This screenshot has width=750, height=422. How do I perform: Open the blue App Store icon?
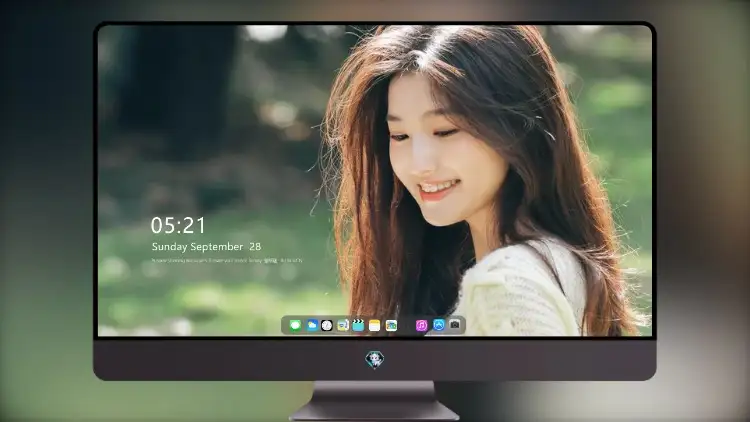(439, 325)
